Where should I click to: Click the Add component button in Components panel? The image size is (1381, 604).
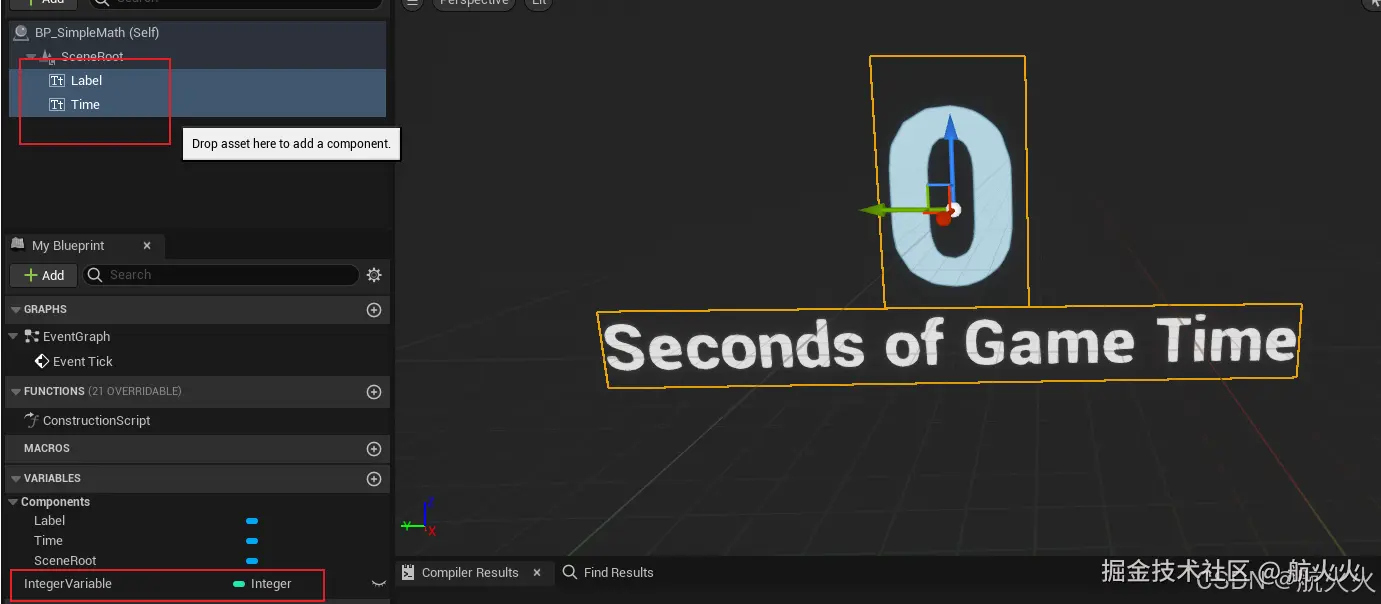44,3
